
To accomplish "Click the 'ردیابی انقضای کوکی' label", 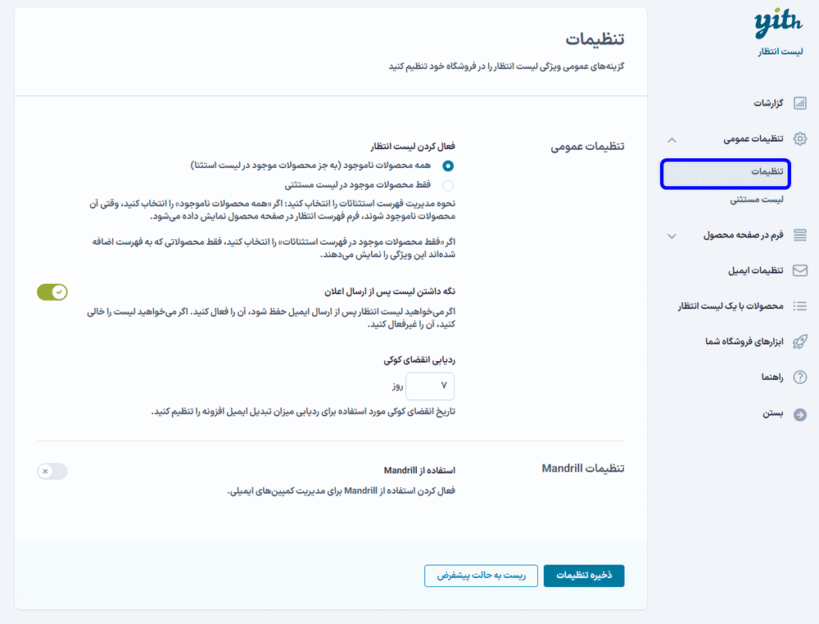I will tap(419, 360).
